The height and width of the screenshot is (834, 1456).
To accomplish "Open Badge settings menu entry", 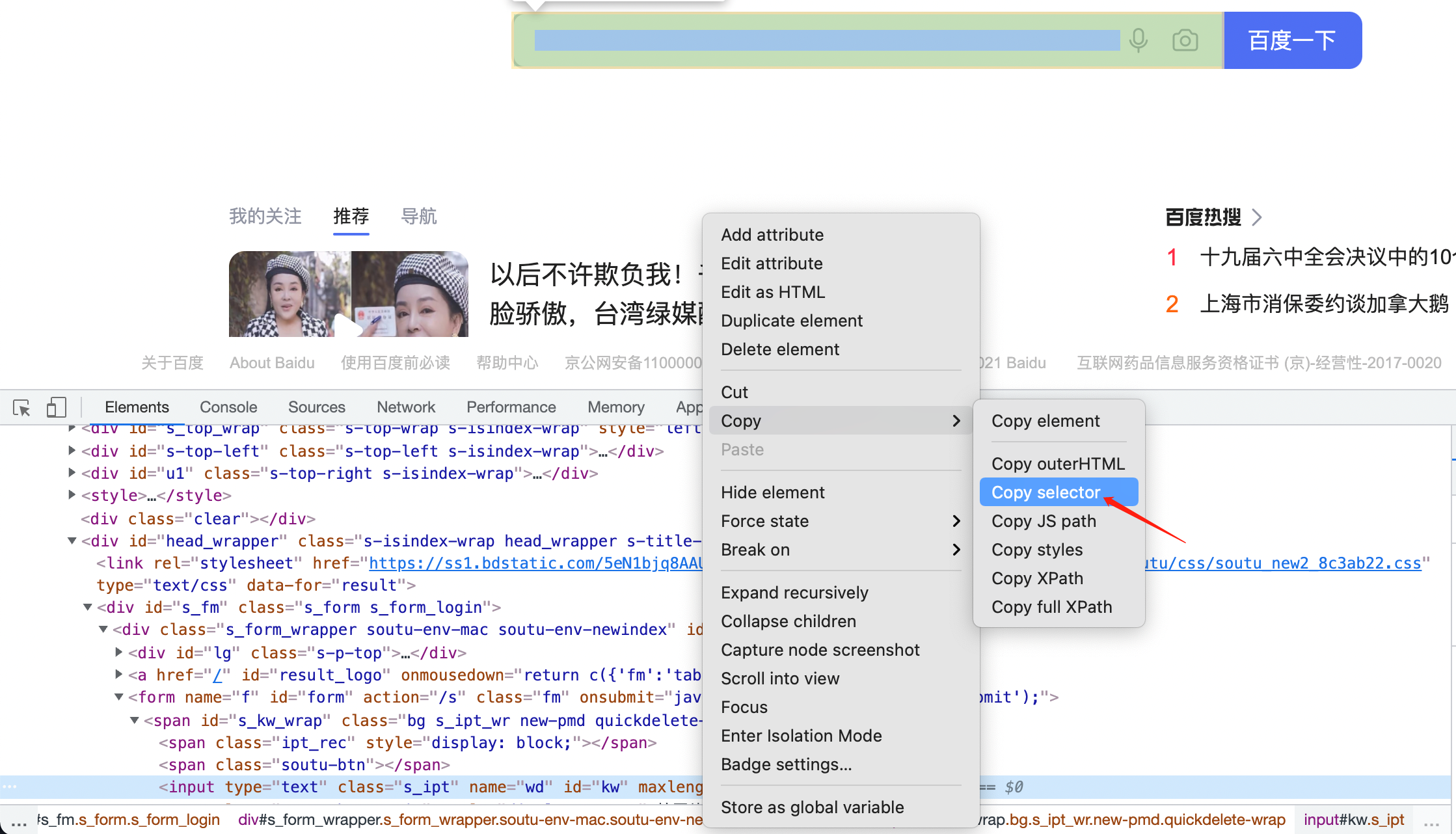I will [x=841, y=764].
